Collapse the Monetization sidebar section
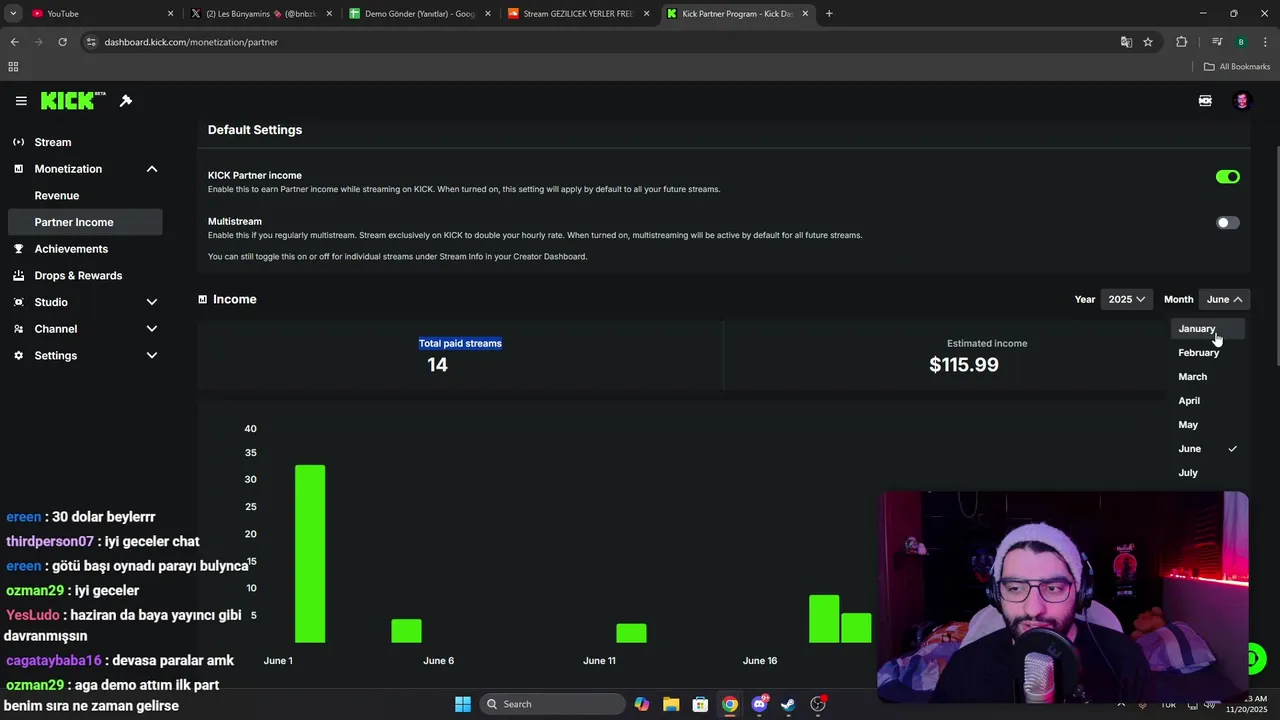 152,169
